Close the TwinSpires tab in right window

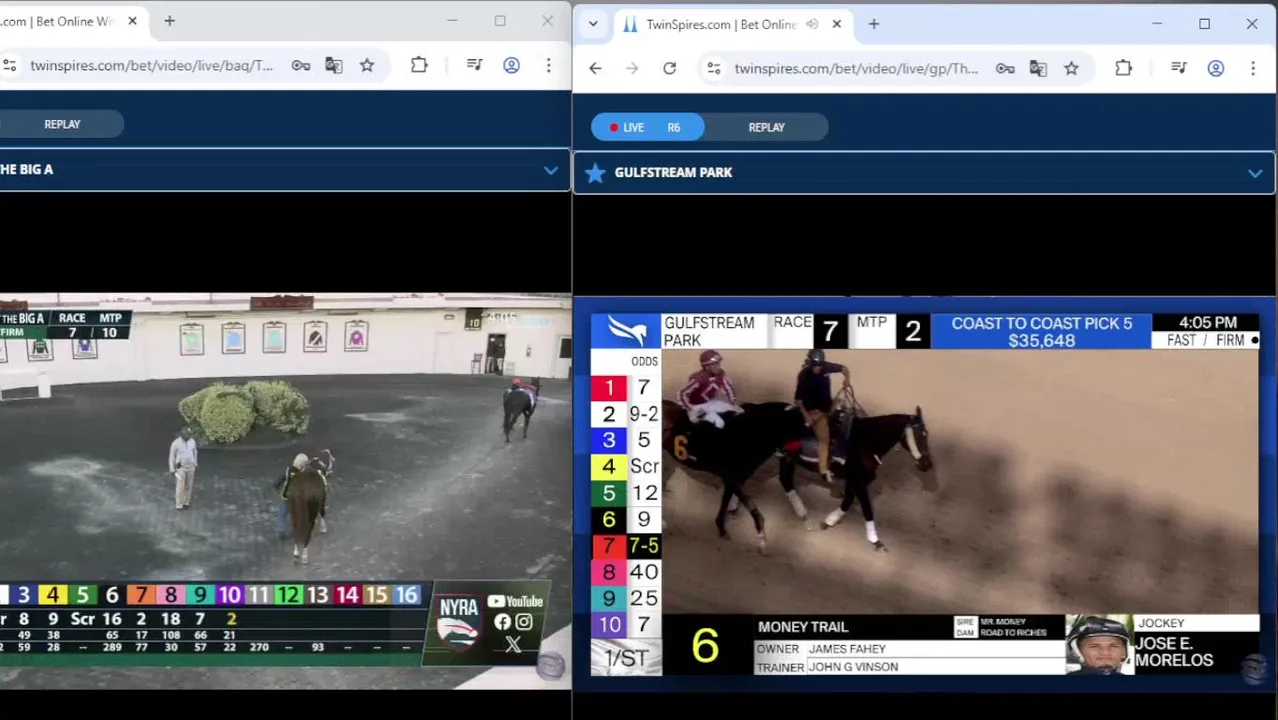pyautogui.click(x=837, y=24)
